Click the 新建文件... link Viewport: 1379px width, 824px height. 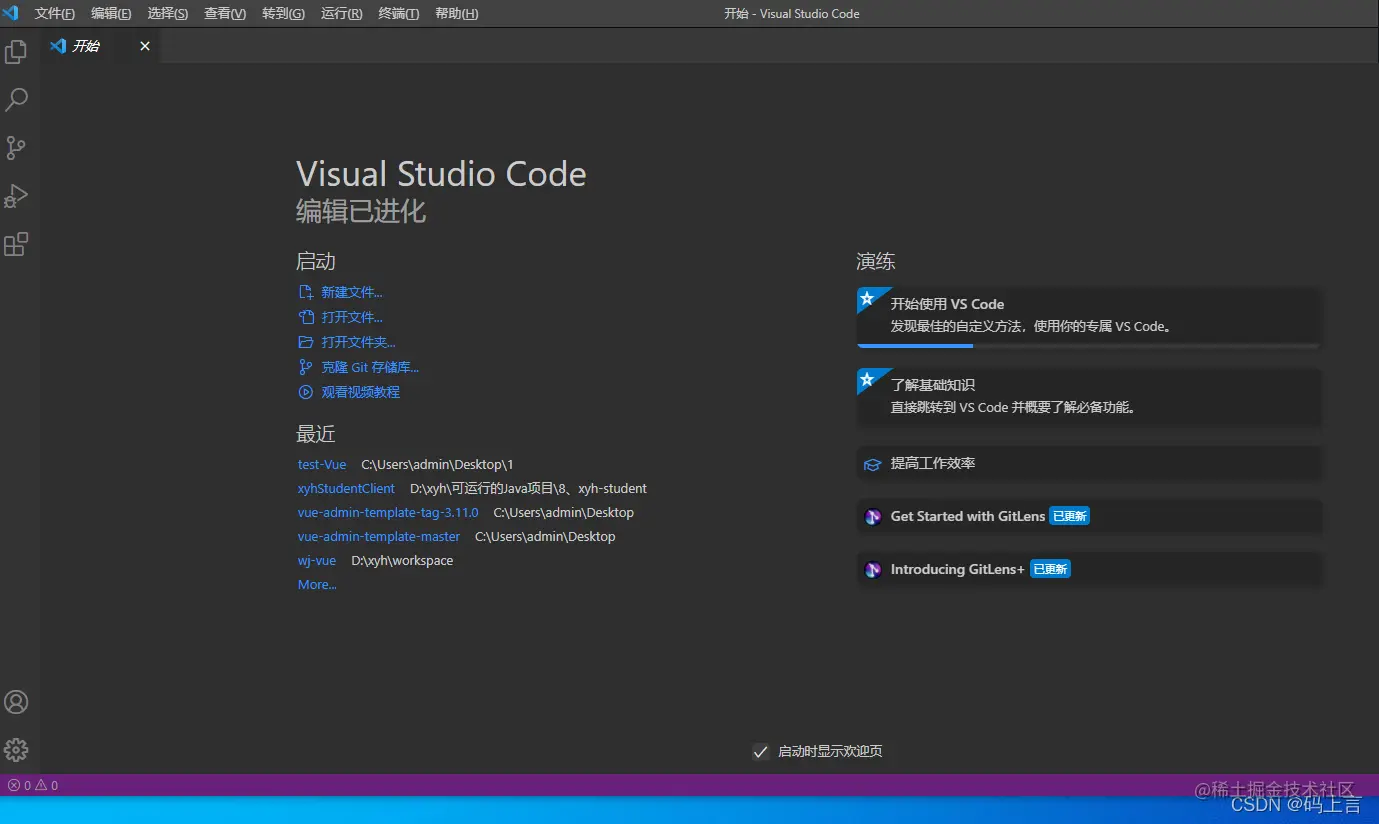coord(352,292)
